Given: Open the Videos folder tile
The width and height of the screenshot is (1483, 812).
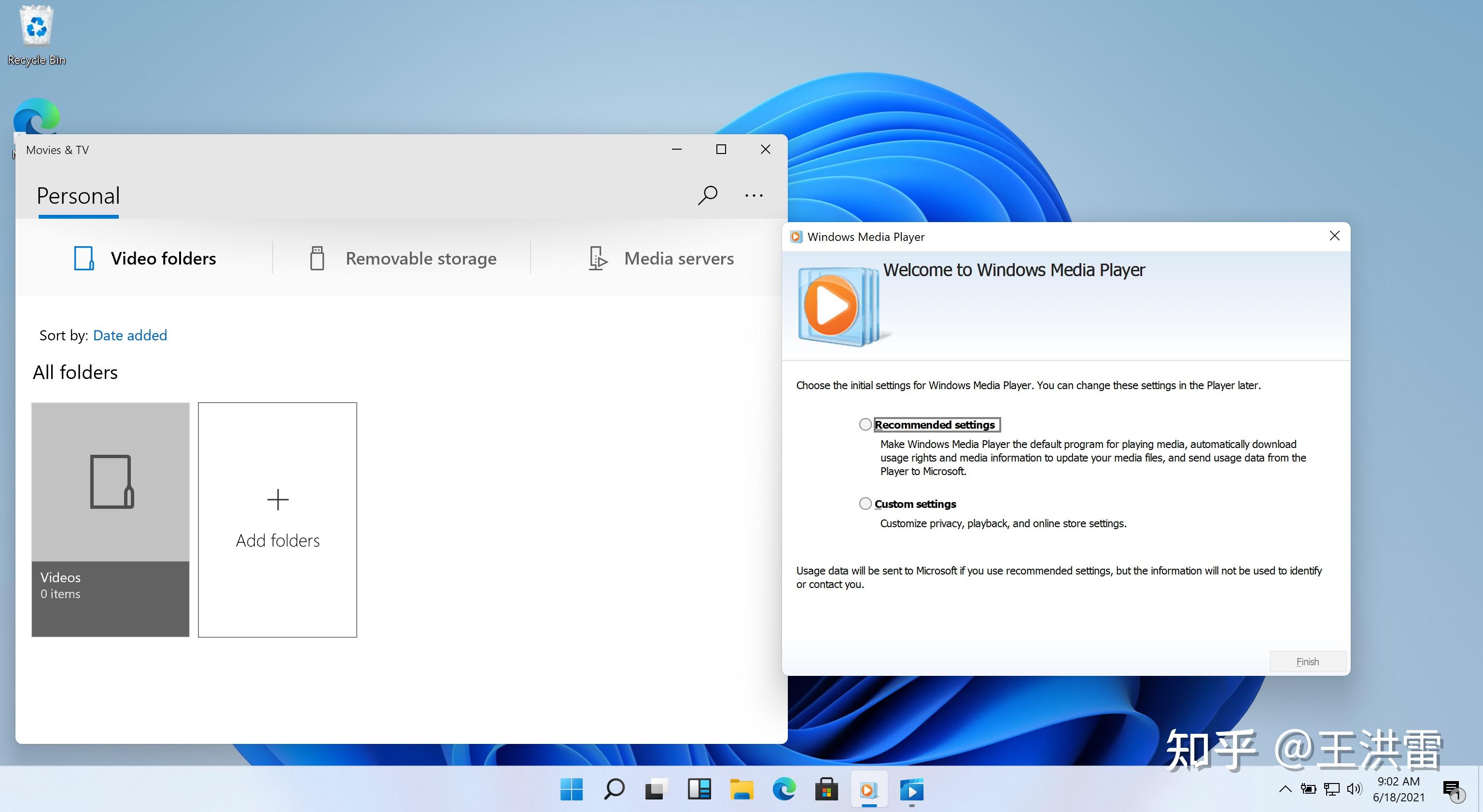Looking at the screenshot, I should [x=111, y=519].
